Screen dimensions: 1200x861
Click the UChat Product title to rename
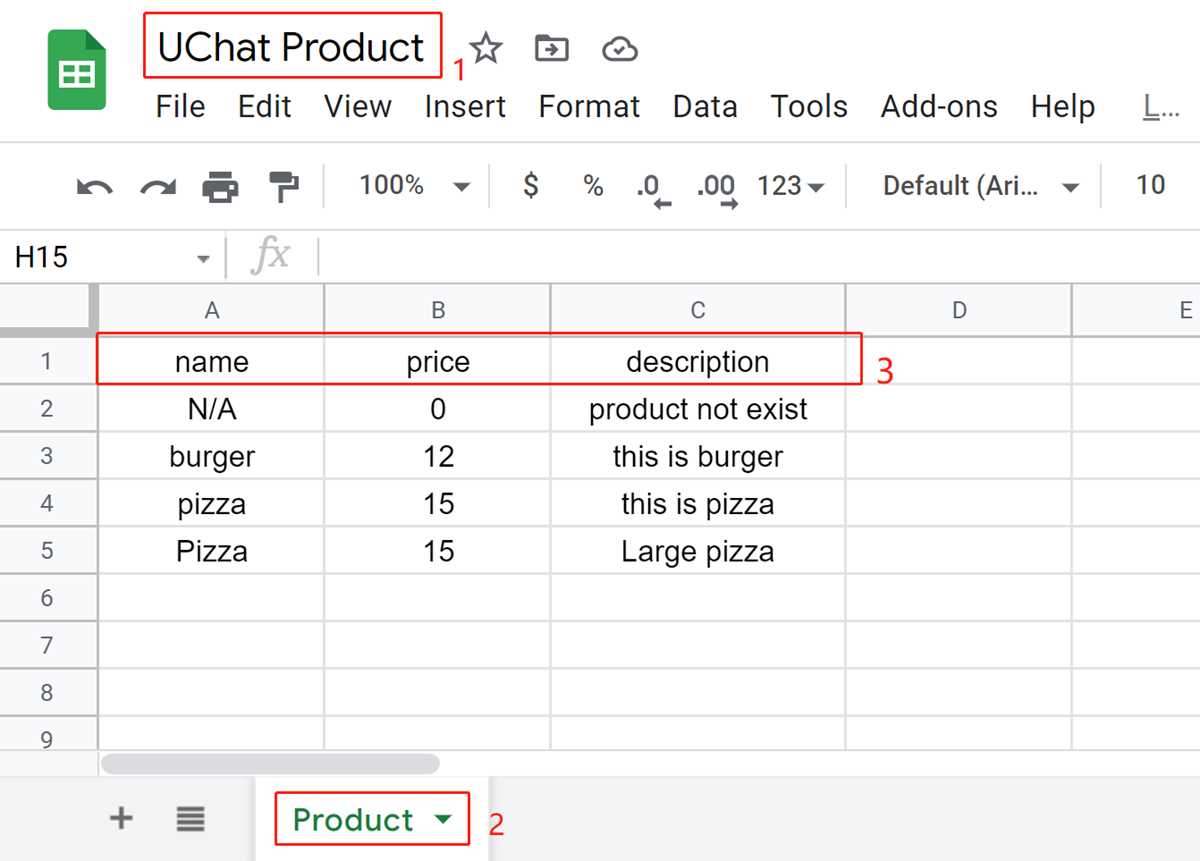click(291, 47)
